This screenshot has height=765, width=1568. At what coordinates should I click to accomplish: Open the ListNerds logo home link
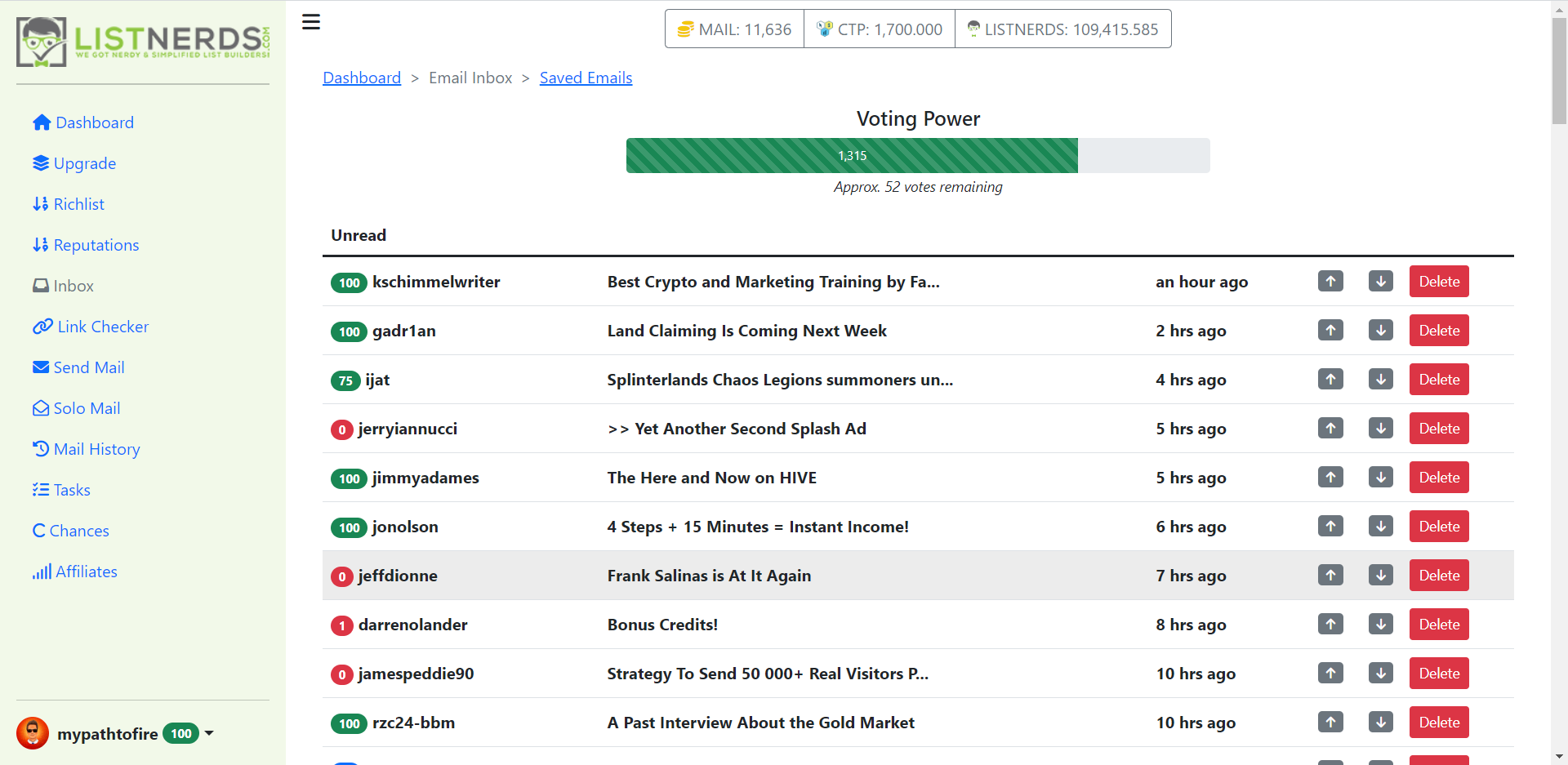click(143, 42)
